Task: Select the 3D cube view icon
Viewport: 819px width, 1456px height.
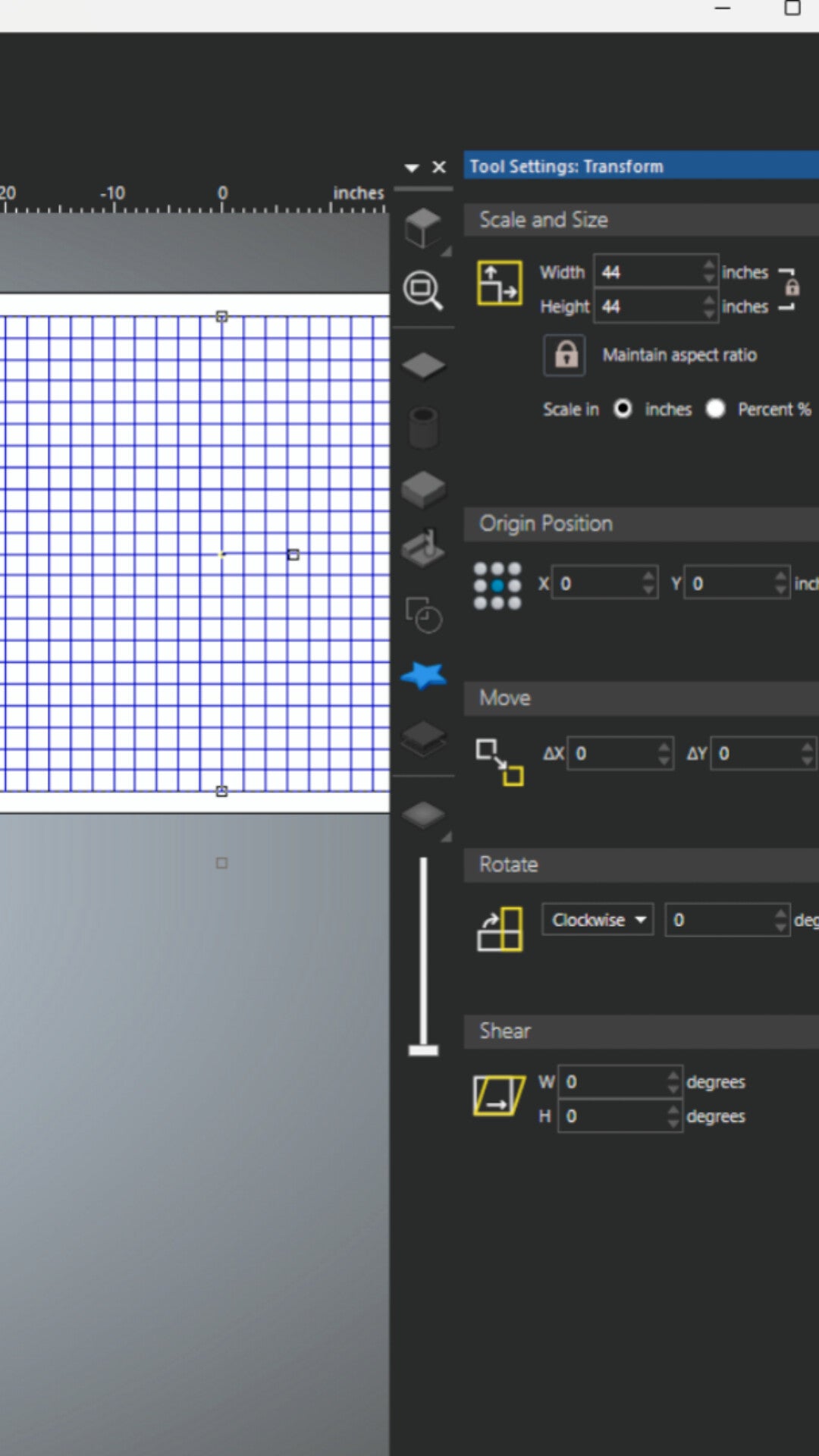Action: coord(423,227)
